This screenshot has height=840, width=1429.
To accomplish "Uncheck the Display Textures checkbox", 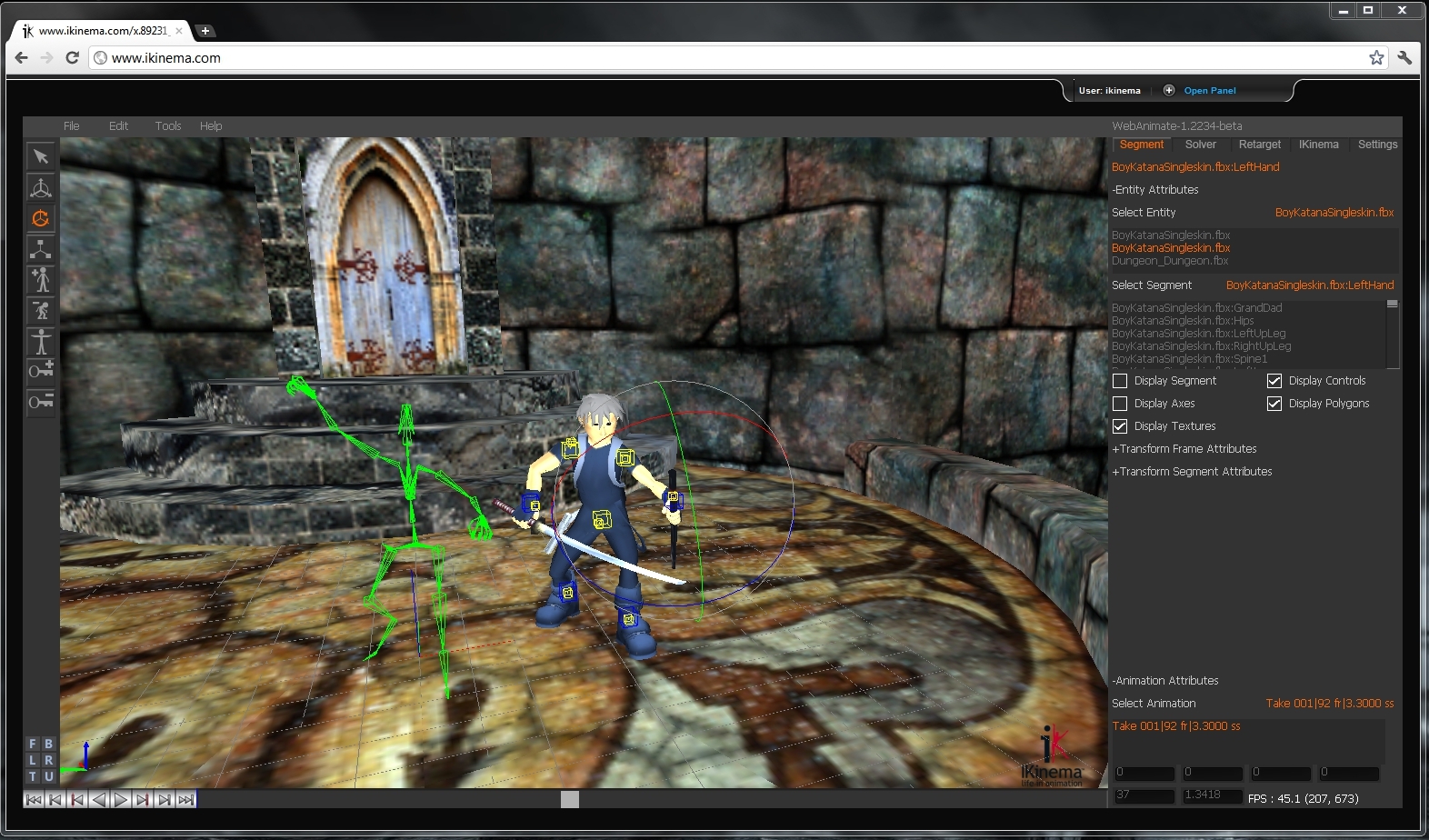I will coord(1120,426).
